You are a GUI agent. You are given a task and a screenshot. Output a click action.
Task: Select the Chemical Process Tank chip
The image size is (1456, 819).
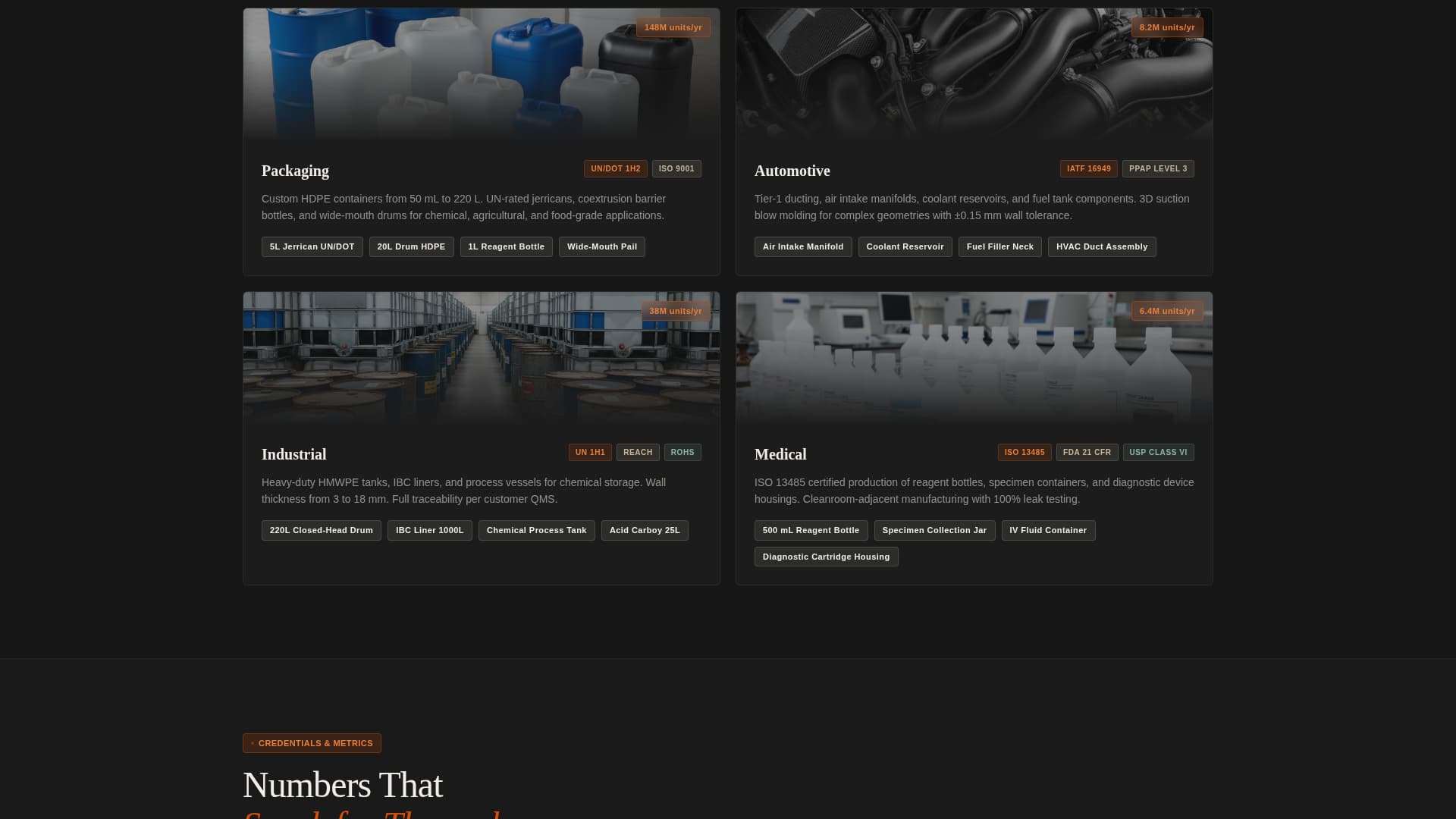coord(536,530)
